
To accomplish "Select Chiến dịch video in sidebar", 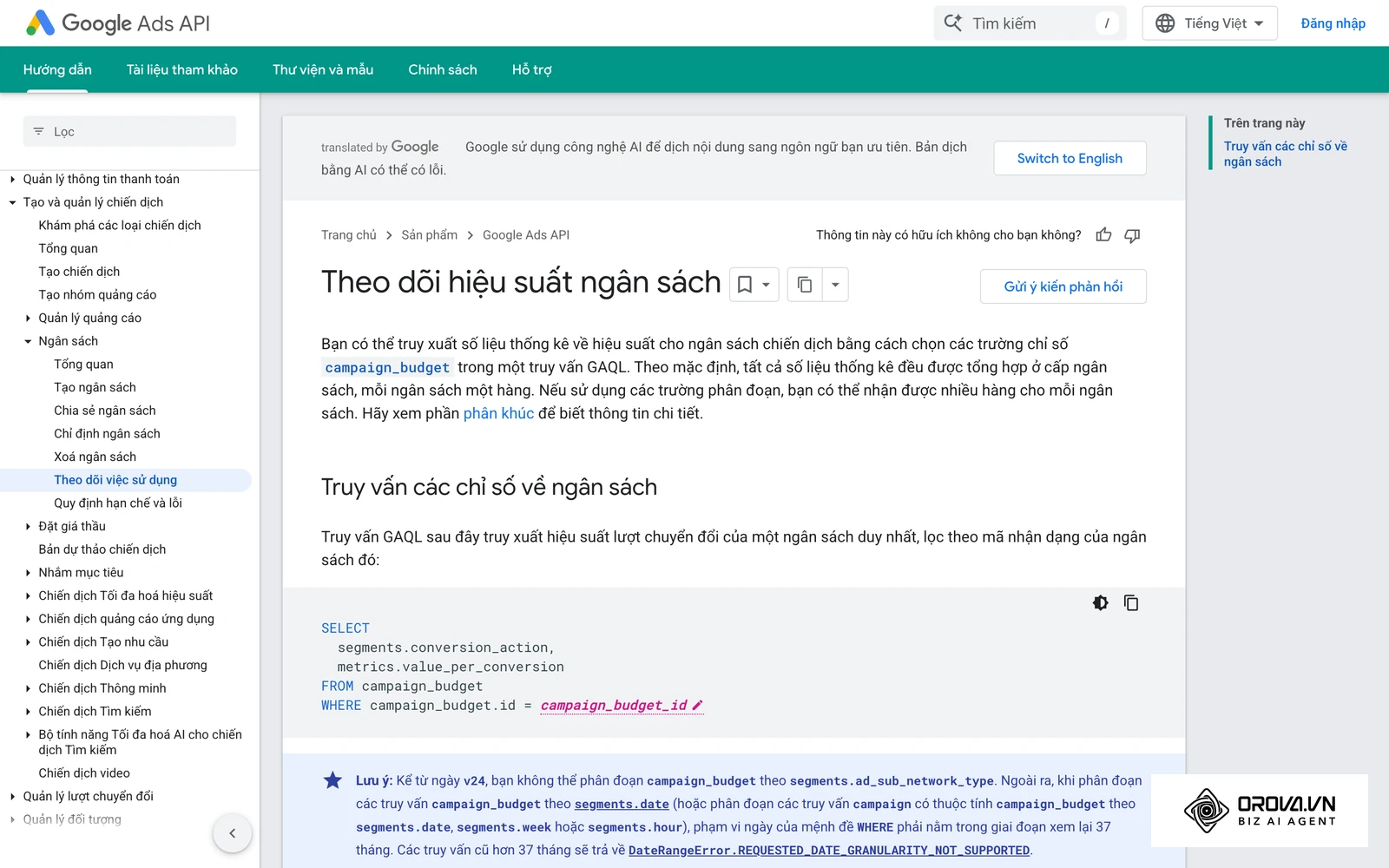I will click(84, 773).
